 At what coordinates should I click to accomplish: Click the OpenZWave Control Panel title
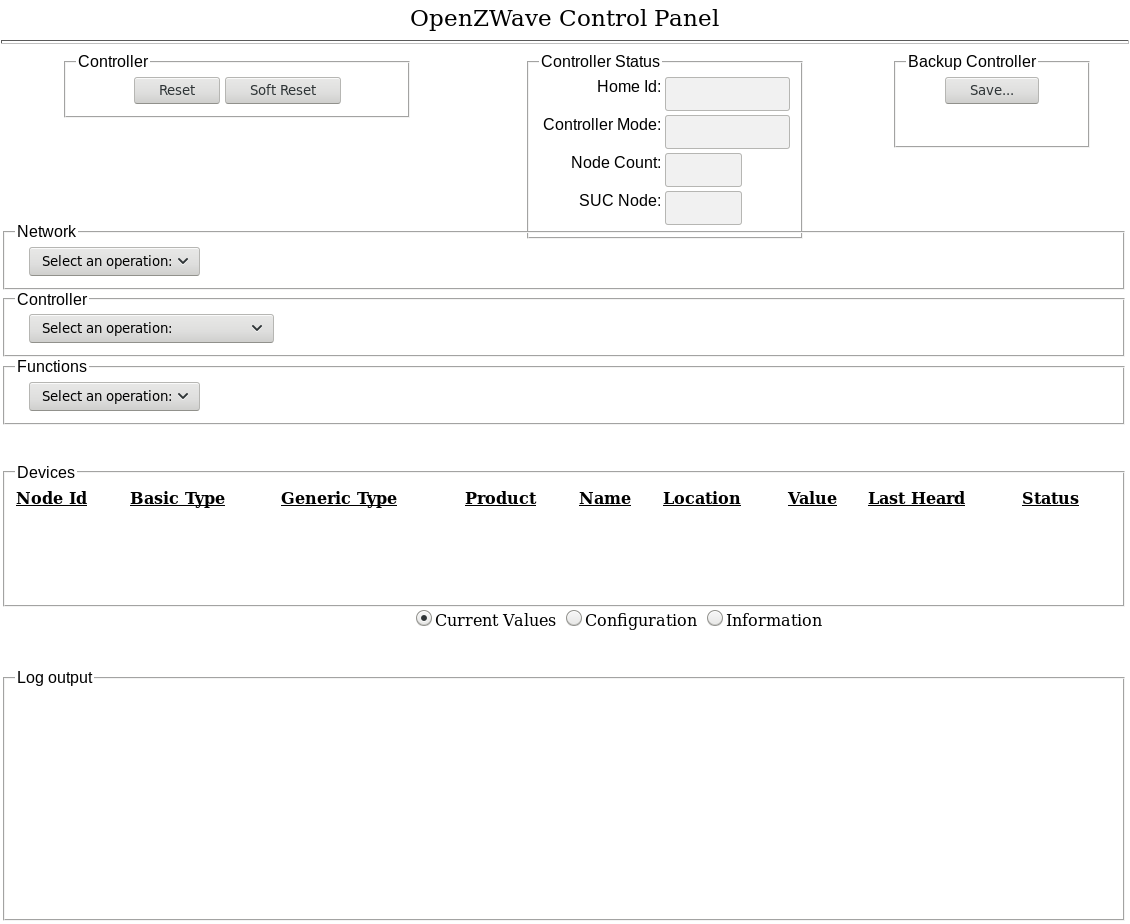(x=565, y=19)
